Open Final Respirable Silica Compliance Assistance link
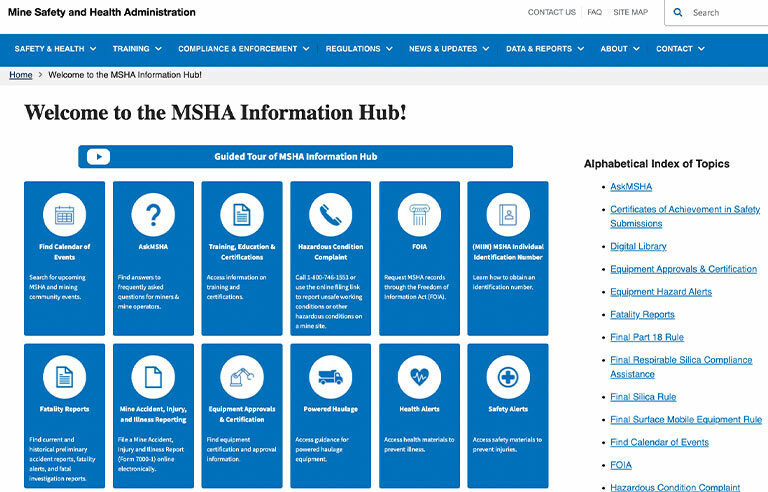Screen dimensions: 768x492 [681, 367]
